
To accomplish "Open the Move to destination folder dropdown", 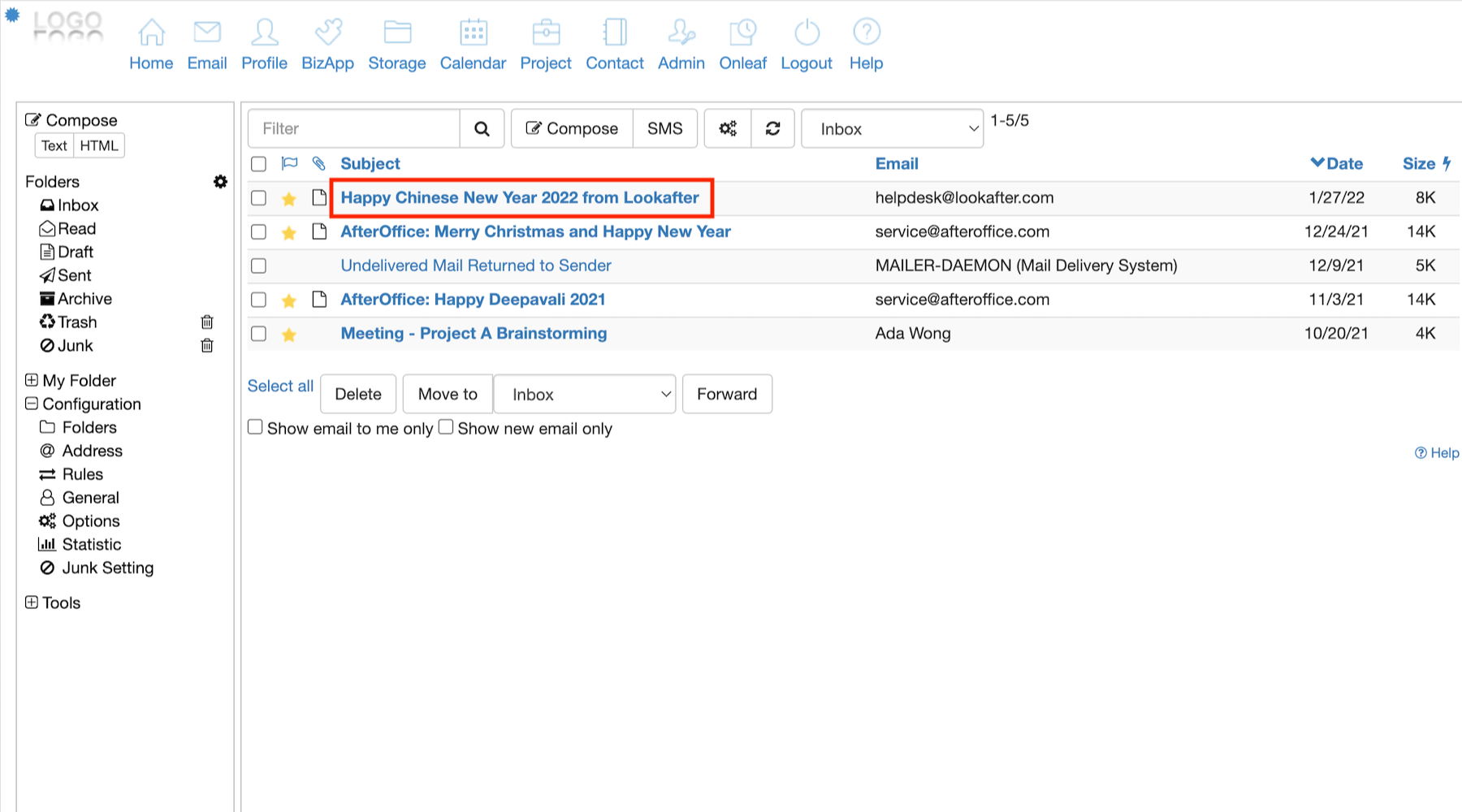I will click(585, 395).
